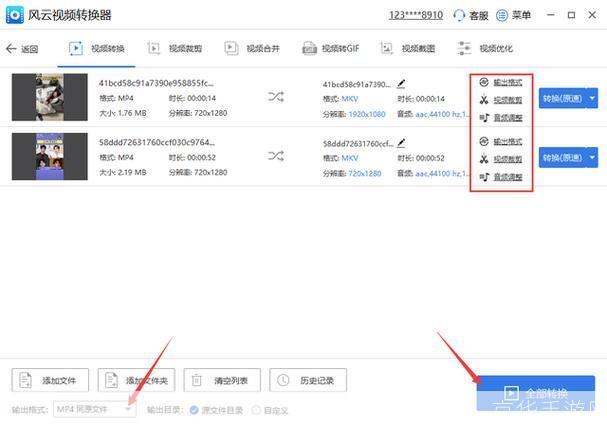Screen dimensions: 607x427
Task: Click MKV format value in 41bcd58c row
Action: (x=350, y=99)
